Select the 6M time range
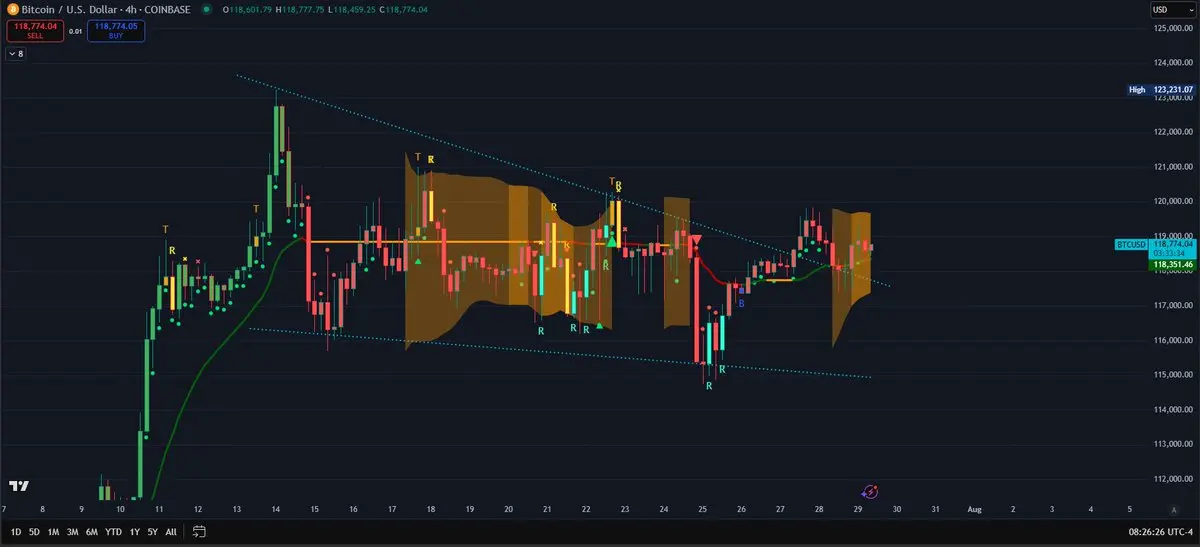Viewport: 1200px width, 547px height. point(92,531)
